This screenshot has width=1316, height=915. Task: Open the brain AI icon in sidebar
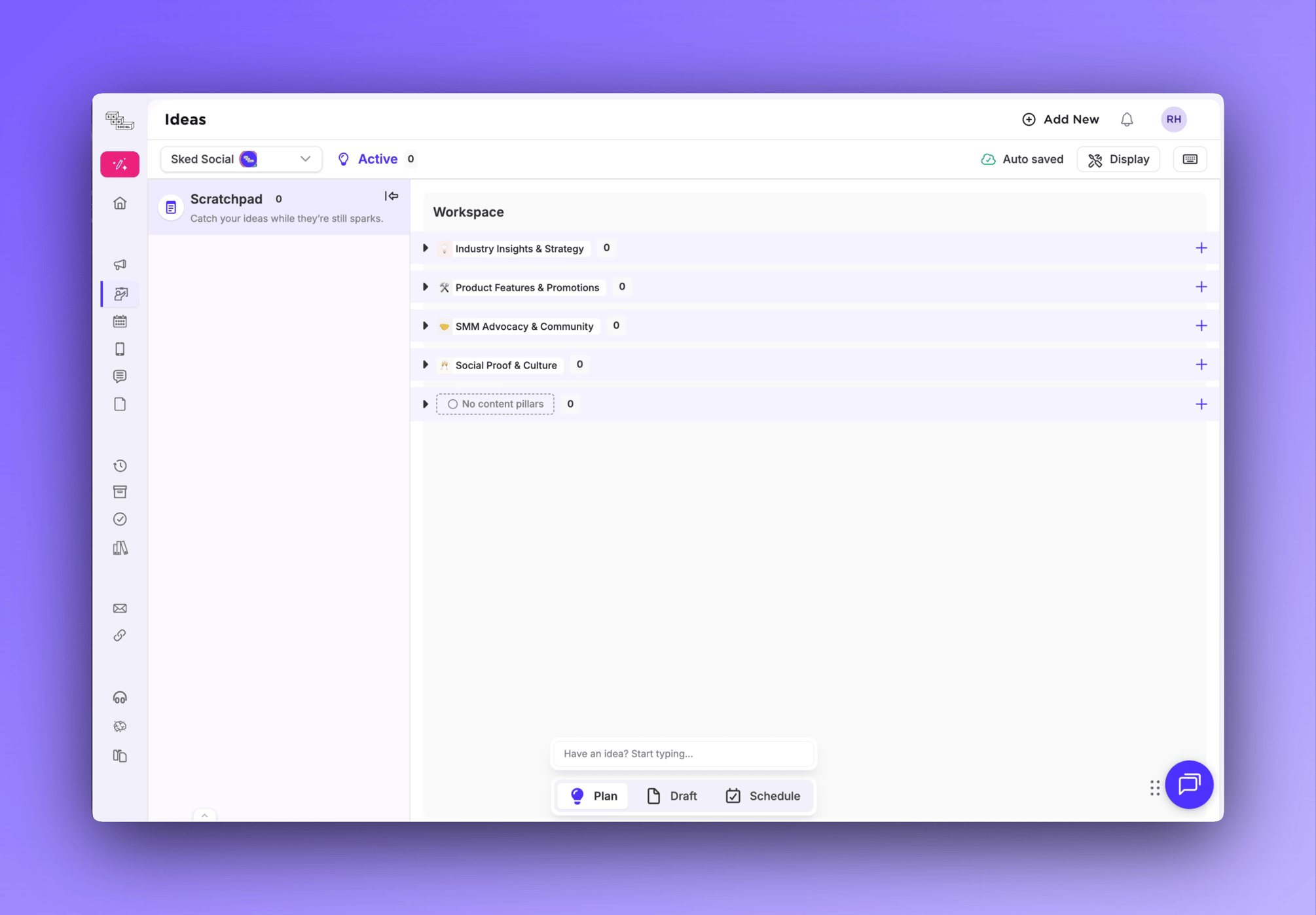click(120, 727)
